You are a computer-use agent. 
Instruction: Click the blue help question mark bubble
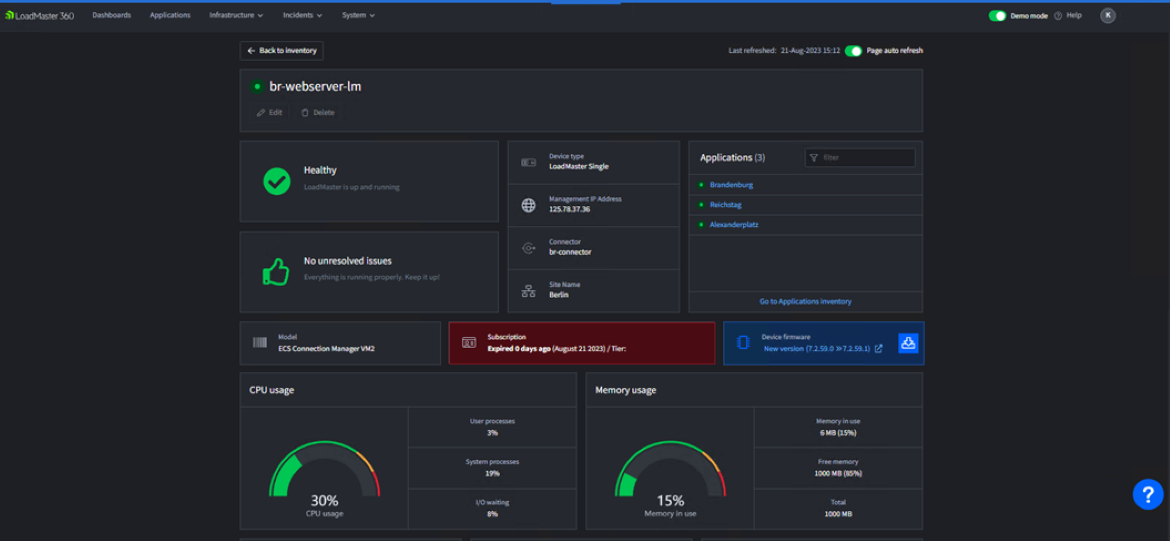pos(1147,494)
